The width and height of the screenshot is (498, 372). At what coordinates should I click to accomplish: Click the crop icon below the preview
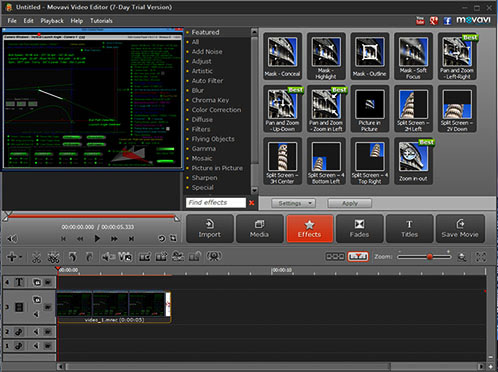pos(173,238)
